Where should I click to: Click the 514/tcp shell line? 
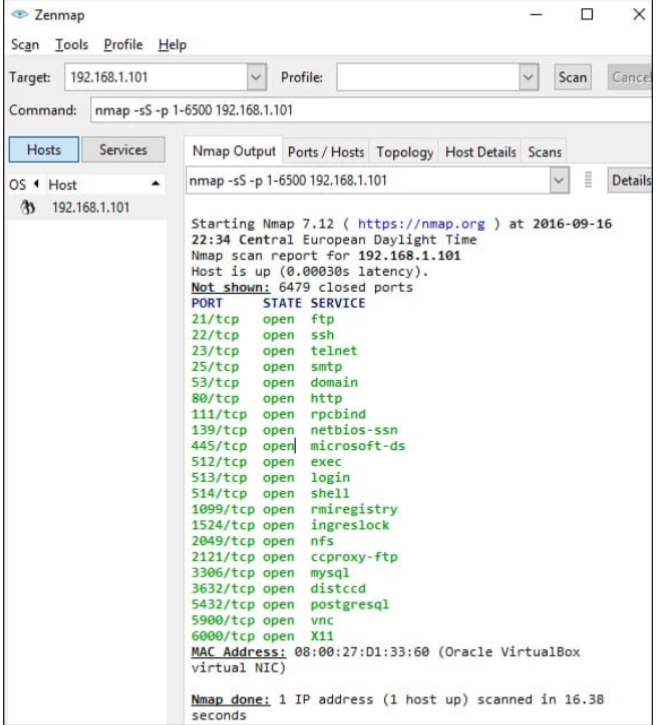click(x=270, y=493)
